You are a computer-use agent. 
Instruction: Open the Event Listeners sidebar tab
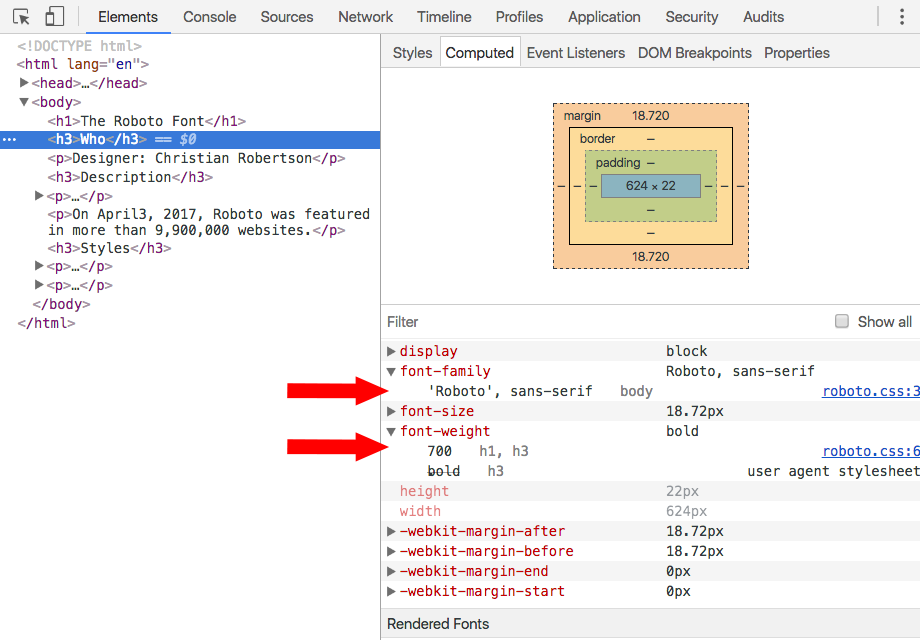click(576, 53)
